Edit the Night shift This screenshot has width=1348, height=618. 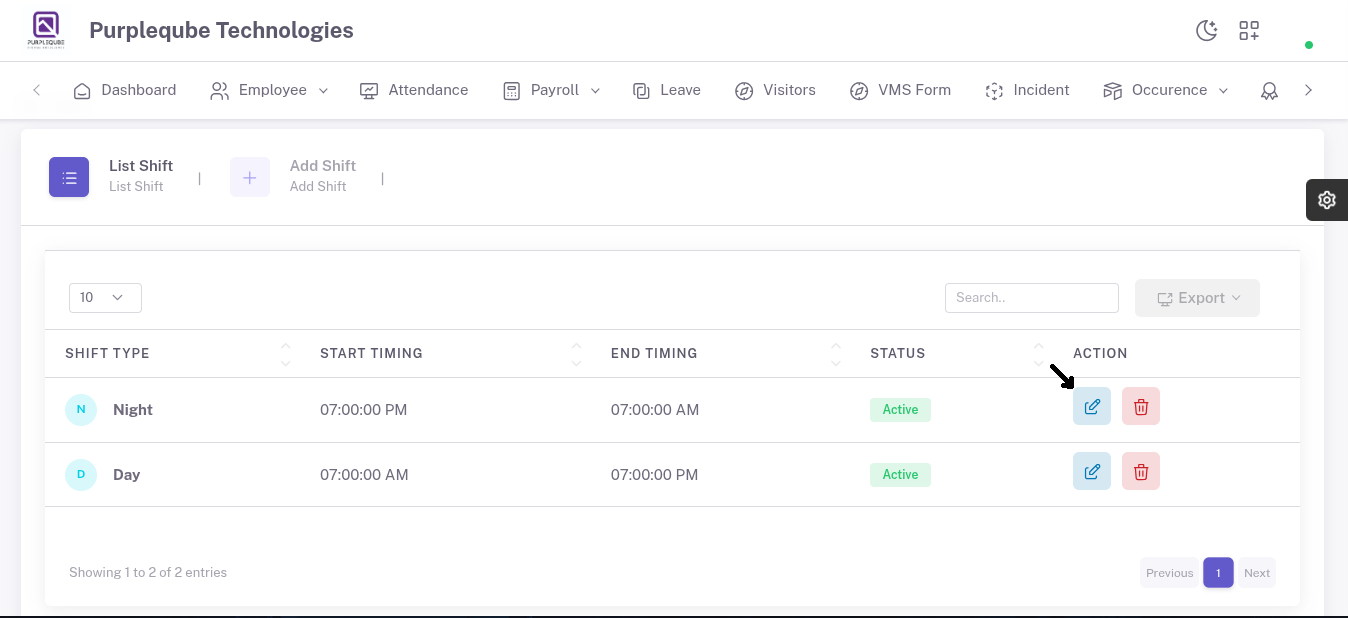(1092, 406)
